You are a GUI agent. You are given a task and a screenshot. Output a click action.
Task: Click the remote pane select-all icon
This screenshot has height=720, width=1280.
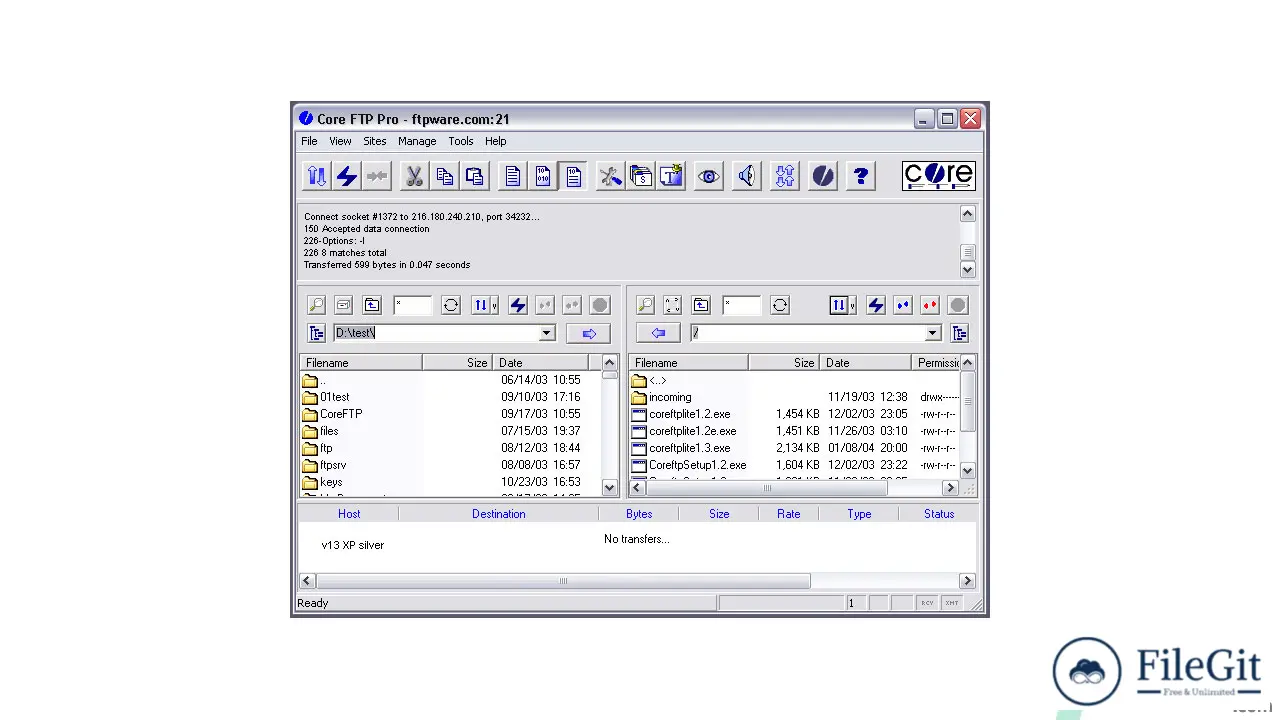[x=672, y=305]
